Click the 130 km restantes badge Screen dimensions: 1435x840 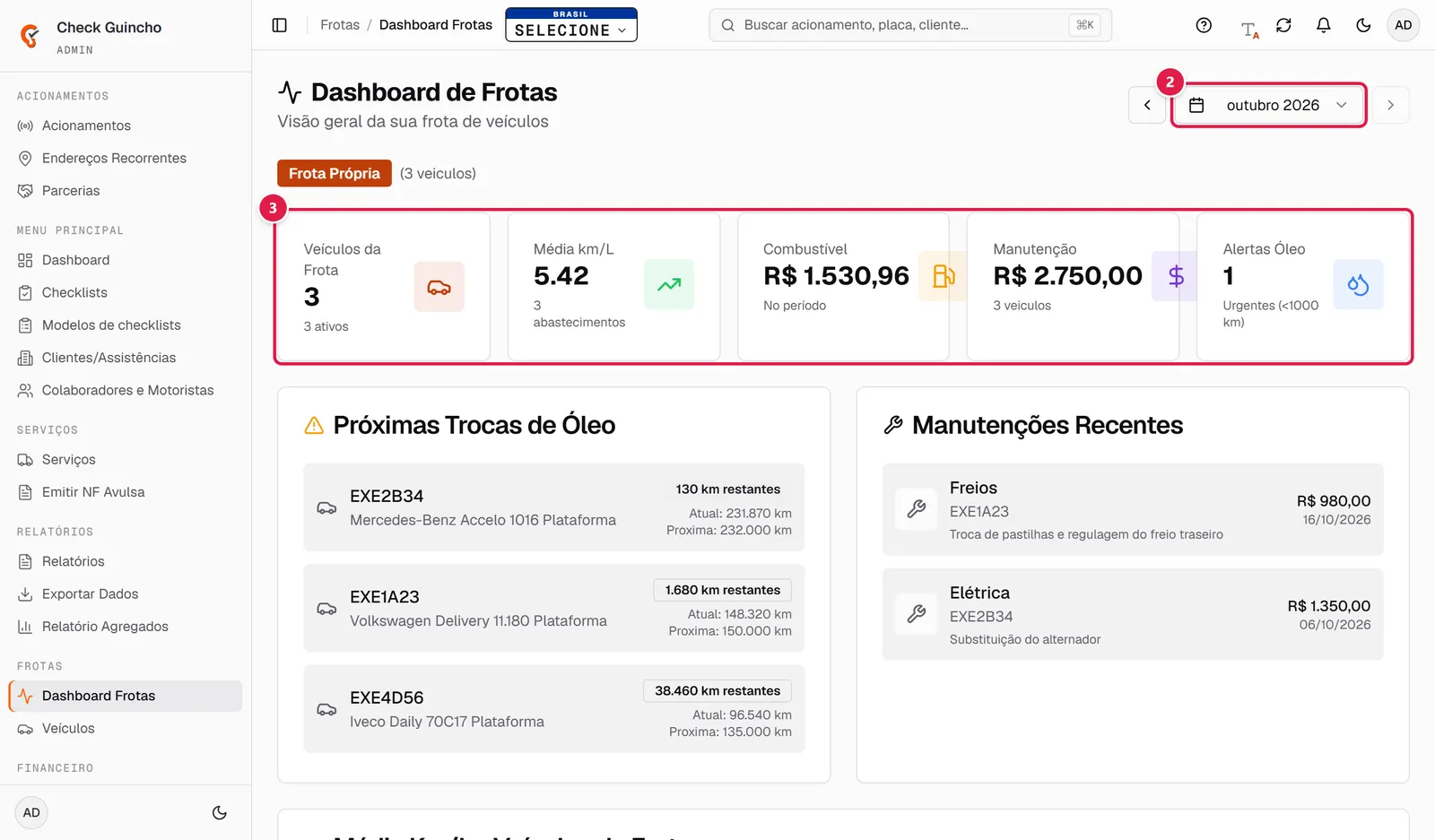[x=728, y=489]
